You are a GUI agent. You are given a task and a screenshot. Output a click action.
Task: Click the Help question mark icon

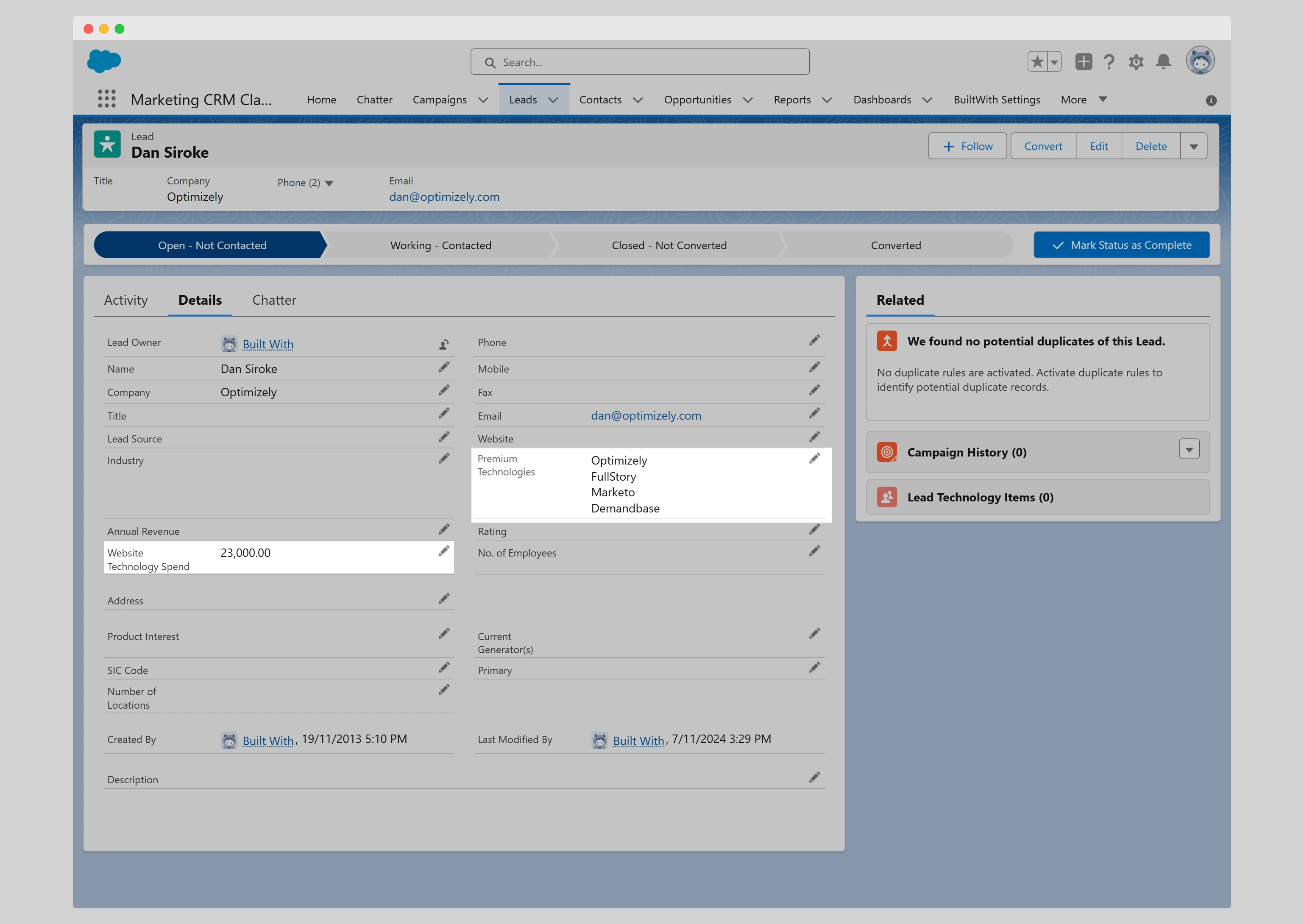click(1109, 61)
